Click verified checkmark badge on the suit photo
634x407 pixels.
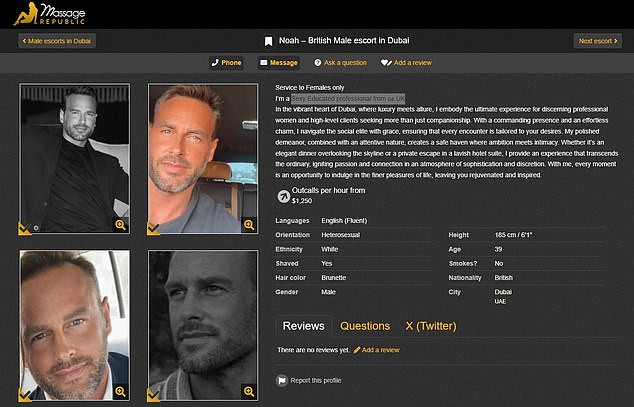[25, 227]
